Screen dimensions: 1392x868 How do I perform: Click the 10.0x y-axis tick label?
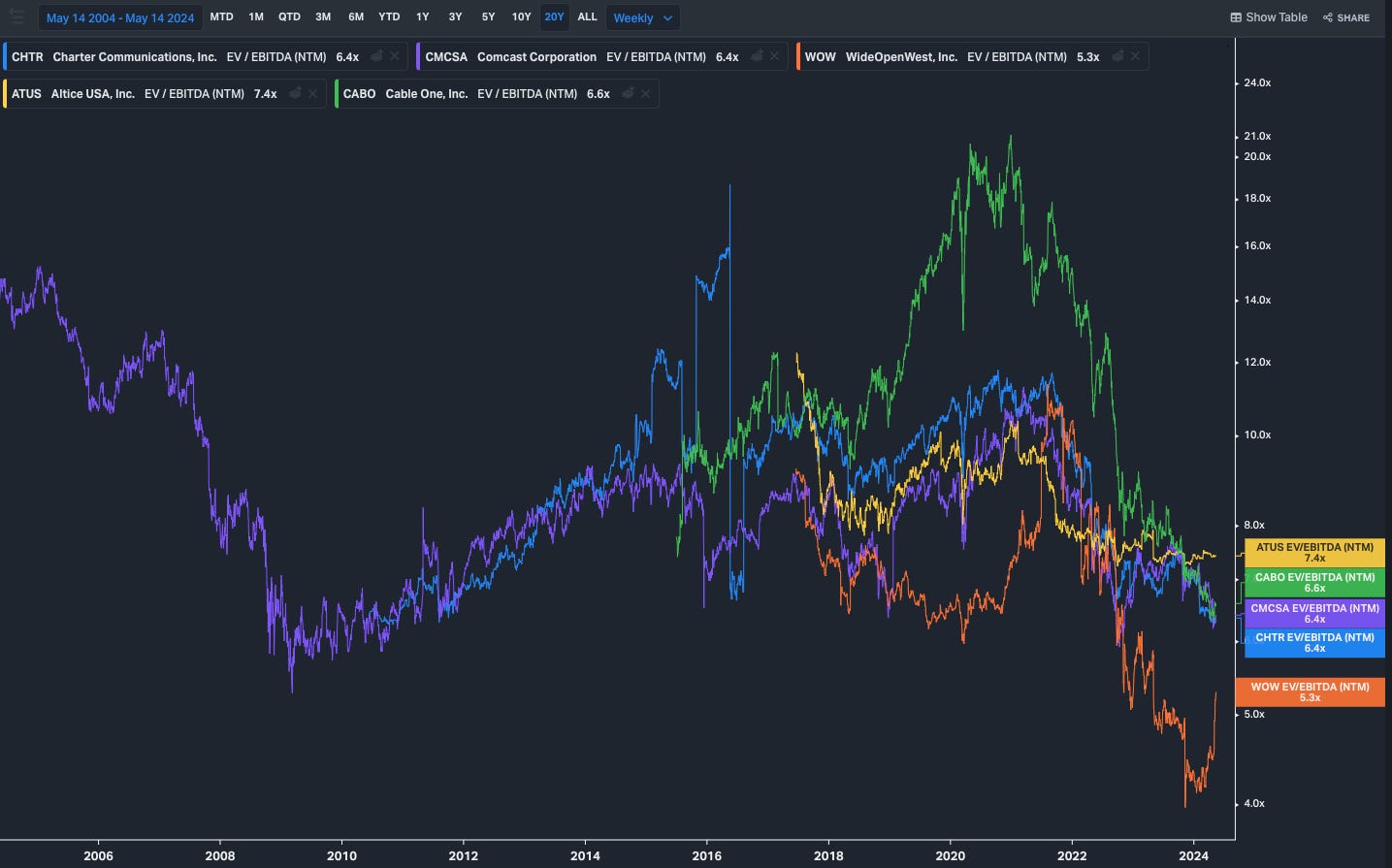1257,435
